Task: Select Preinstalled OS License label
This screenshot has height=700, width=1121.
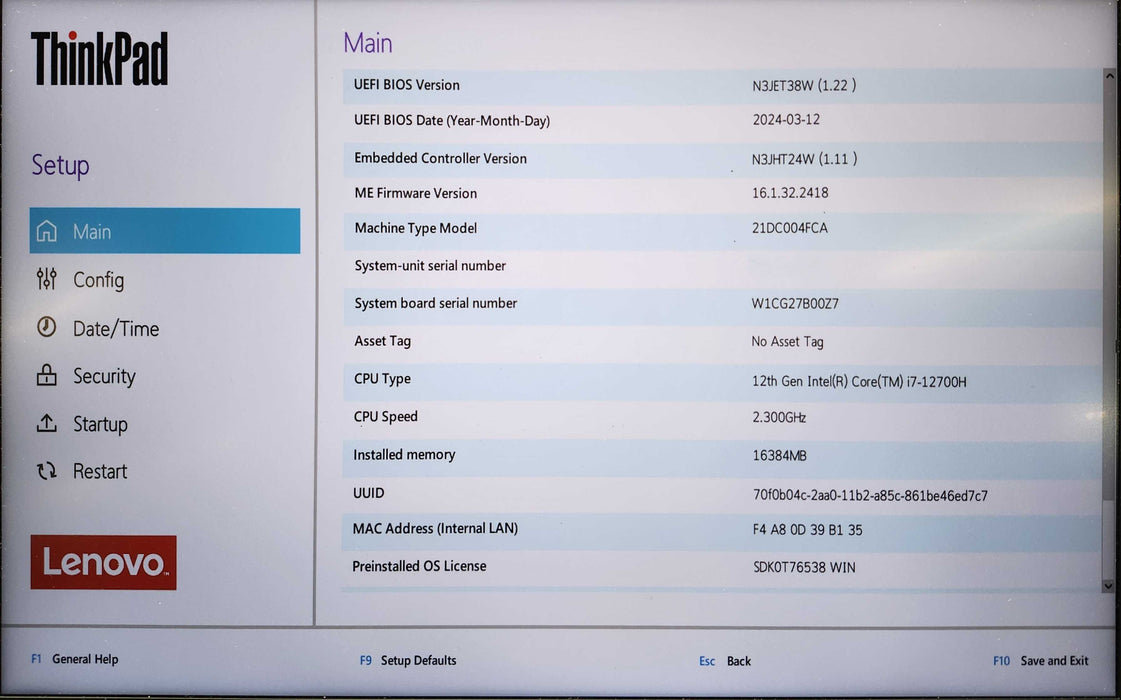Action: coord(419,566)
